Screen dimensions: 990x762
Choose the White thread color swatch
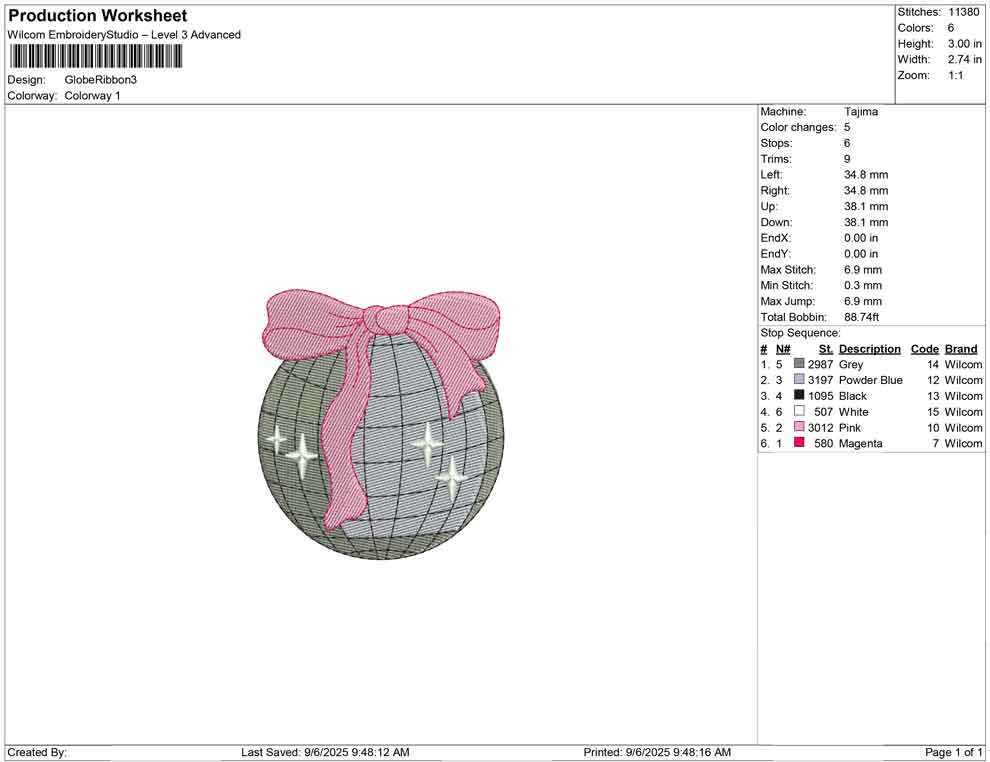[799, 412]
